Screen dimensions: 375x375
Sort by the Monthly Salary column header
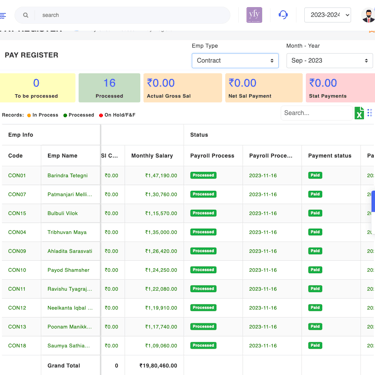(152, 156)
